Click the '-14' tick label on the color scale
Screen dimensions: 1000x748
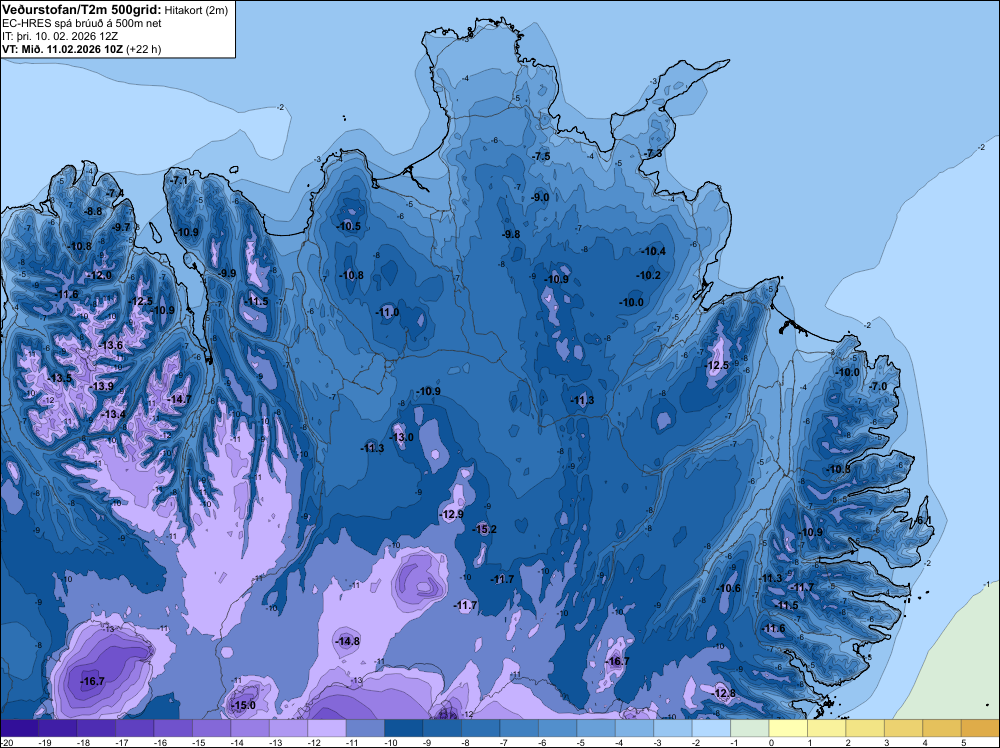pyautogui.click(x=237, y=742)
